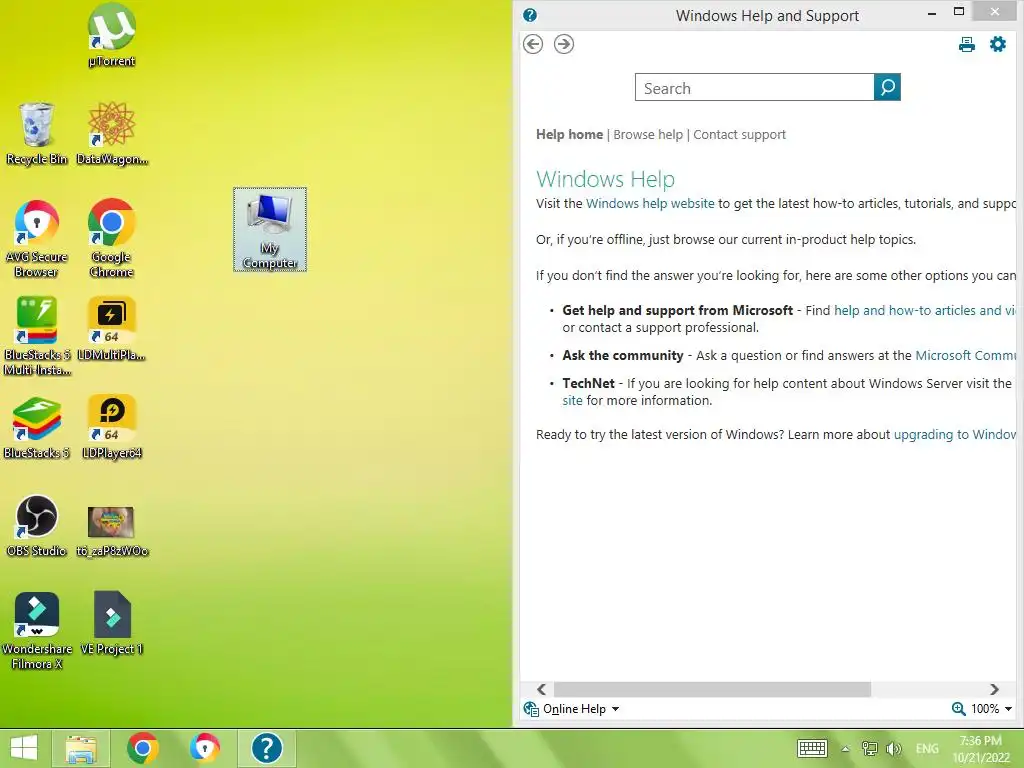Open TechNet site link

pos(572,401)
